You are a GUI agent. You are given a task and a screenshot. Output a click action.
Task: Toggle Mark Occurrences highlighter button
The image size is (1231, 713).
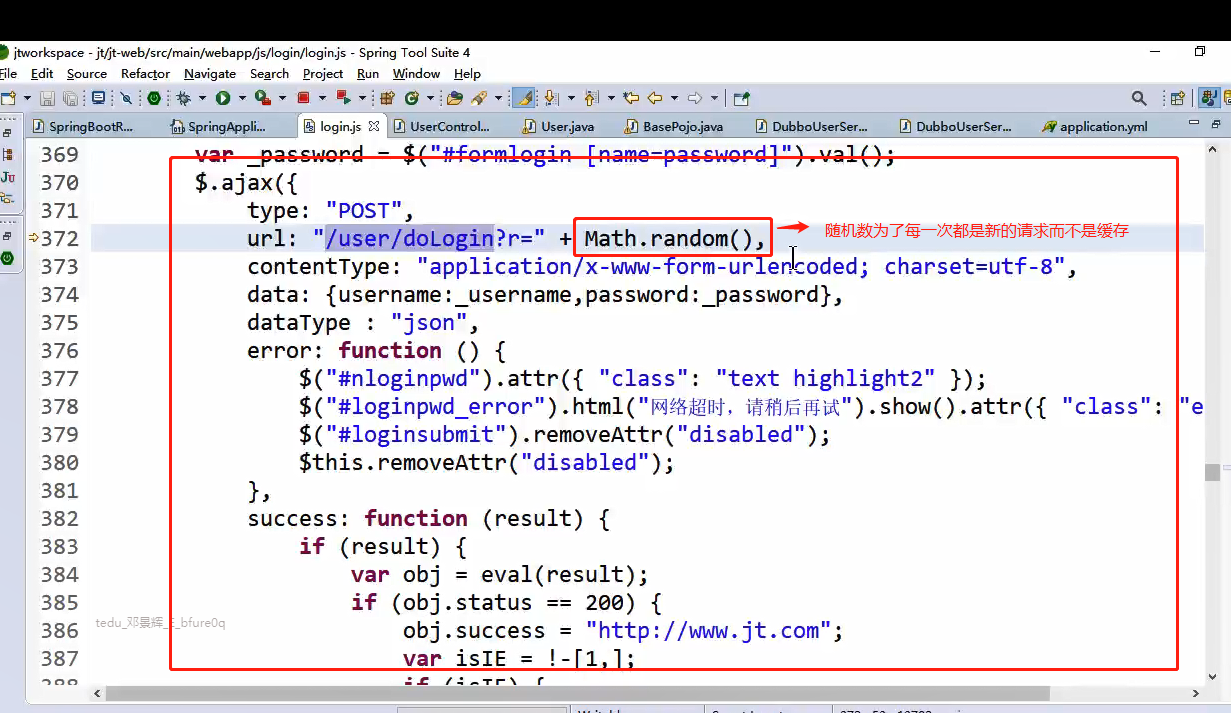click(x=523, y=98)
